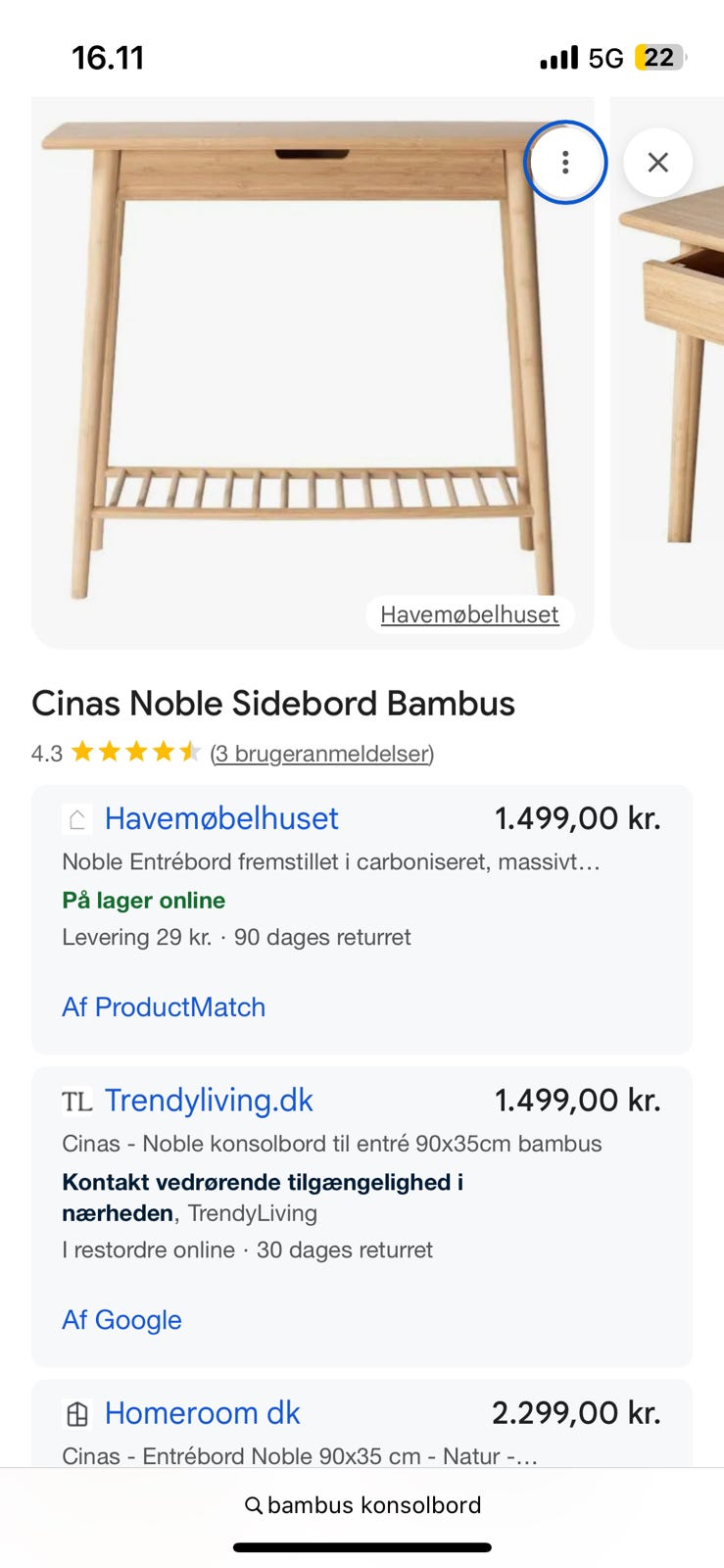This screenshot has width=724, height=1568.
Task: Tap the search magnifier icon at the bottom
Action: (x=252, y=1504)
